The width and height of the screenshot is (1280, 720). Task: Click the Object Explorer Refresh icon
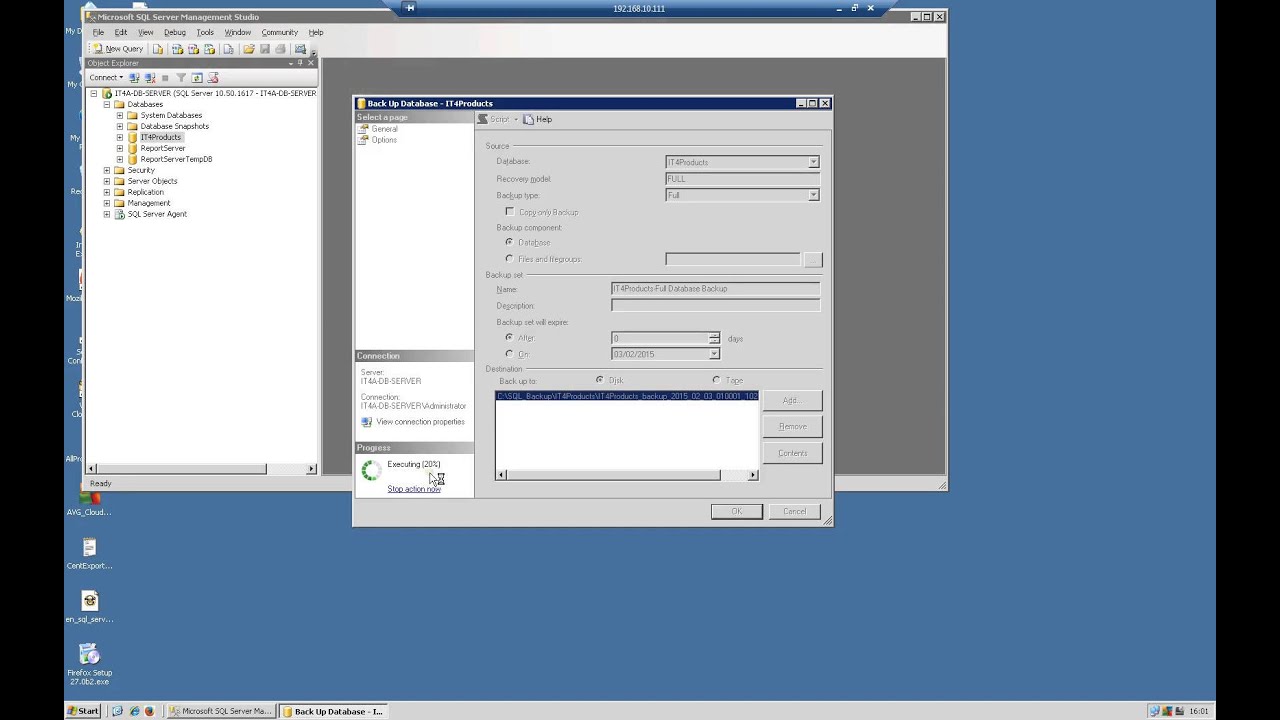197,77
